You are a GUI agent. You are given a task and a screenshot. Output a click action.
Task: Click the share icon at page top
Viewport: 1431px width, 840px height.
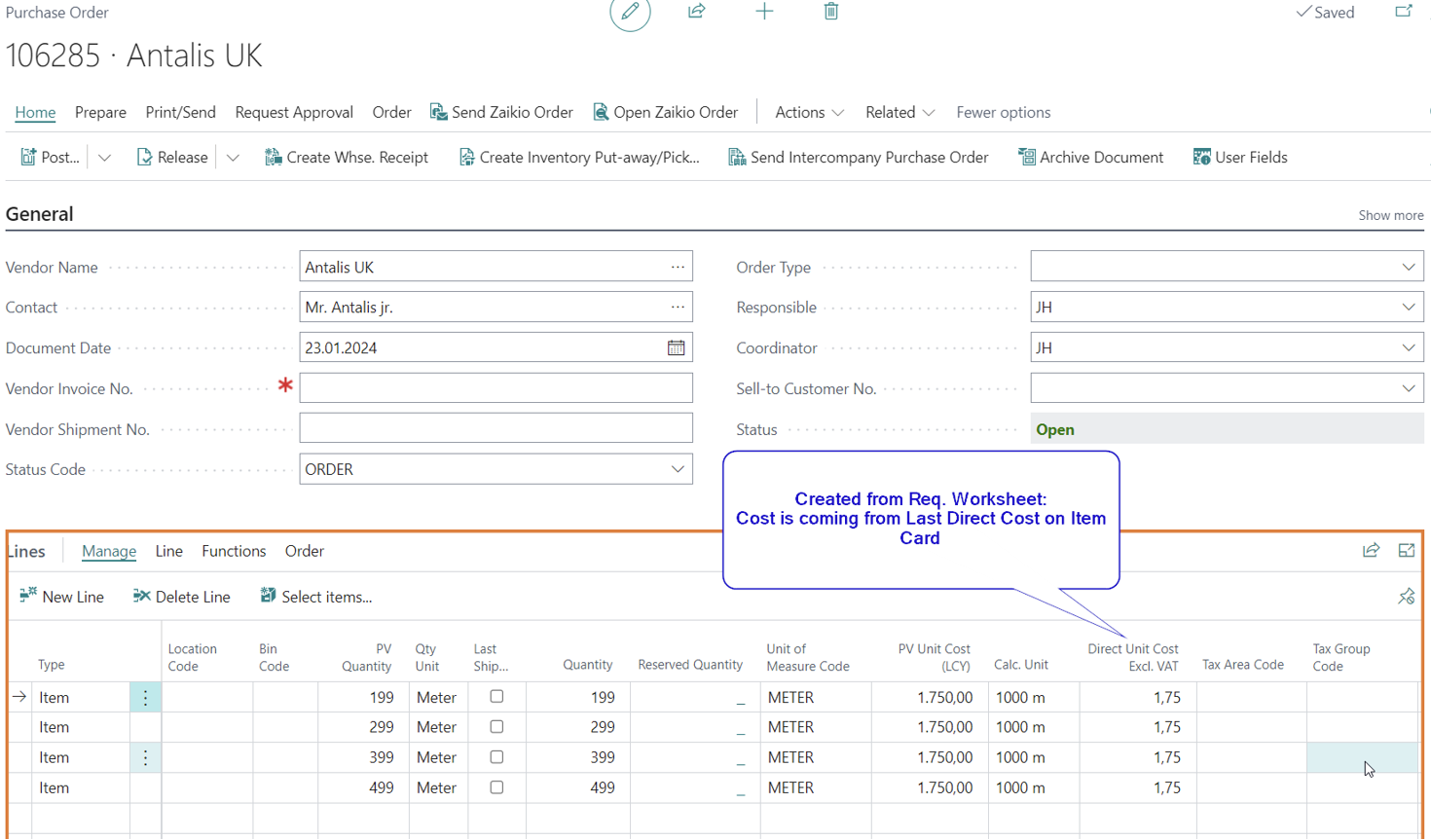coord(696,12)
